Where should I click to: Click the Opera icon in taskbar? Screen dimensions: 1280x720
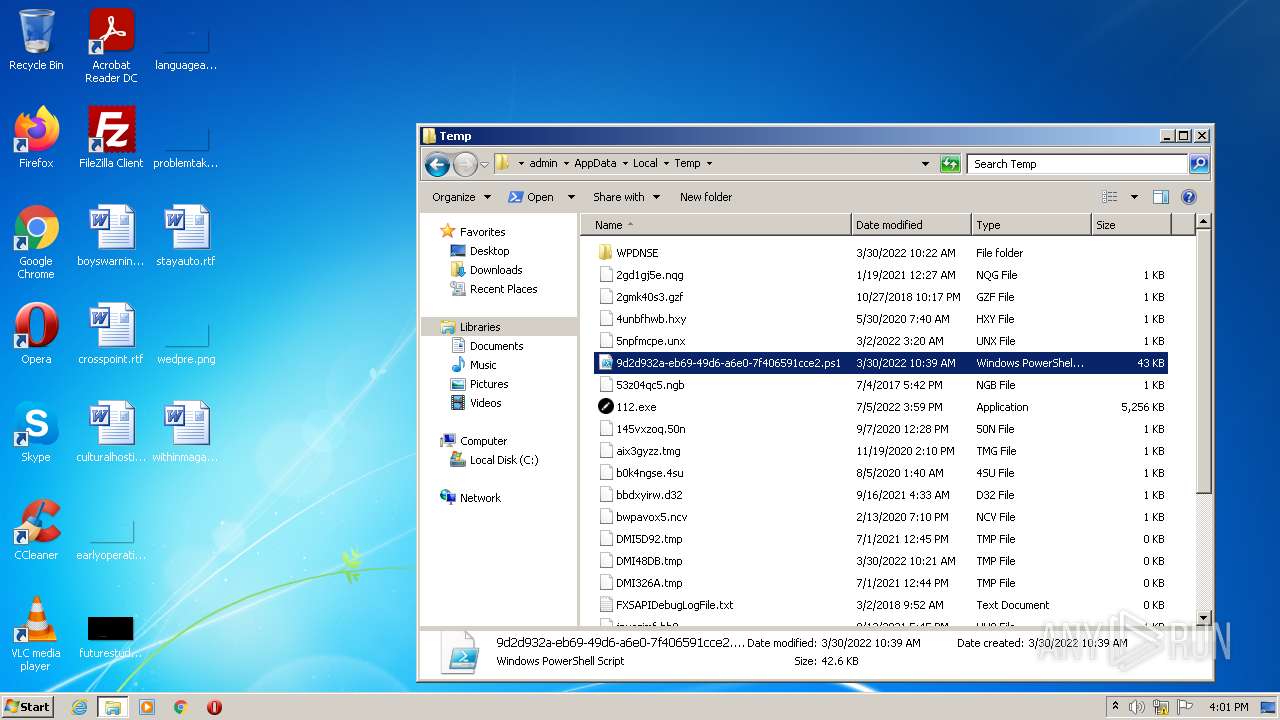(214, 707)
